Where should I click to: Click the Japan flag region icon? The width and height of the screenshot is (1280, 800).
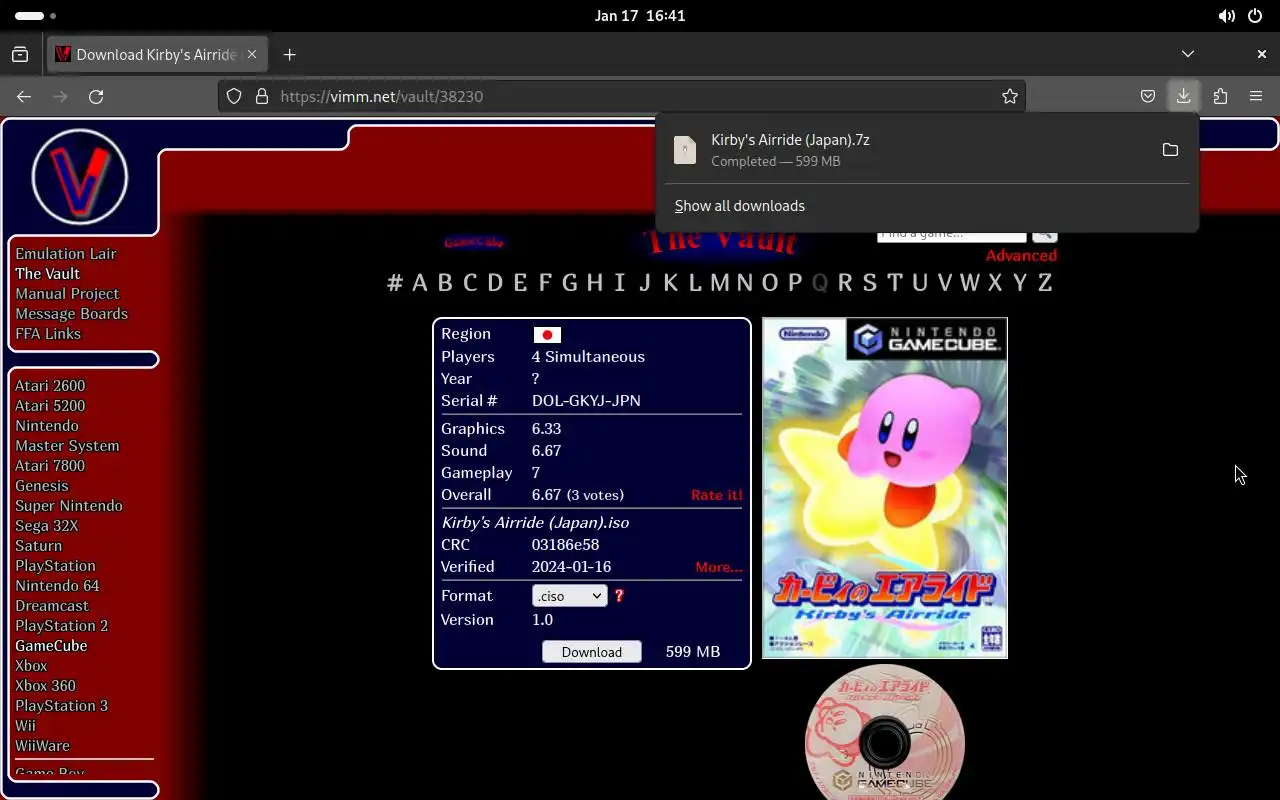coord(547,335)
